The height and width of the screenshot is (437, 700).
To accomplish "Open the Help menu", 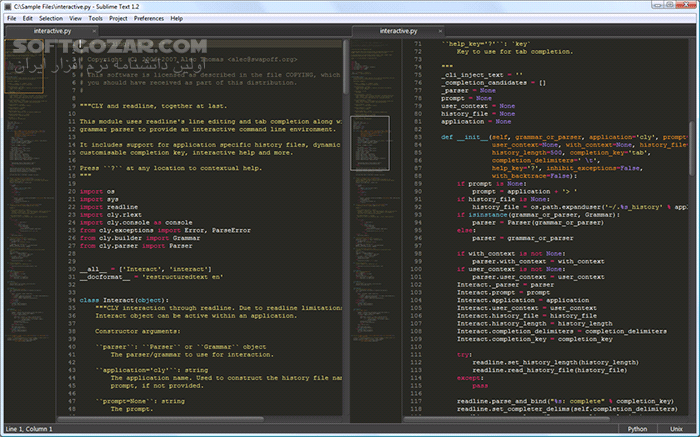I will [176, 18].
